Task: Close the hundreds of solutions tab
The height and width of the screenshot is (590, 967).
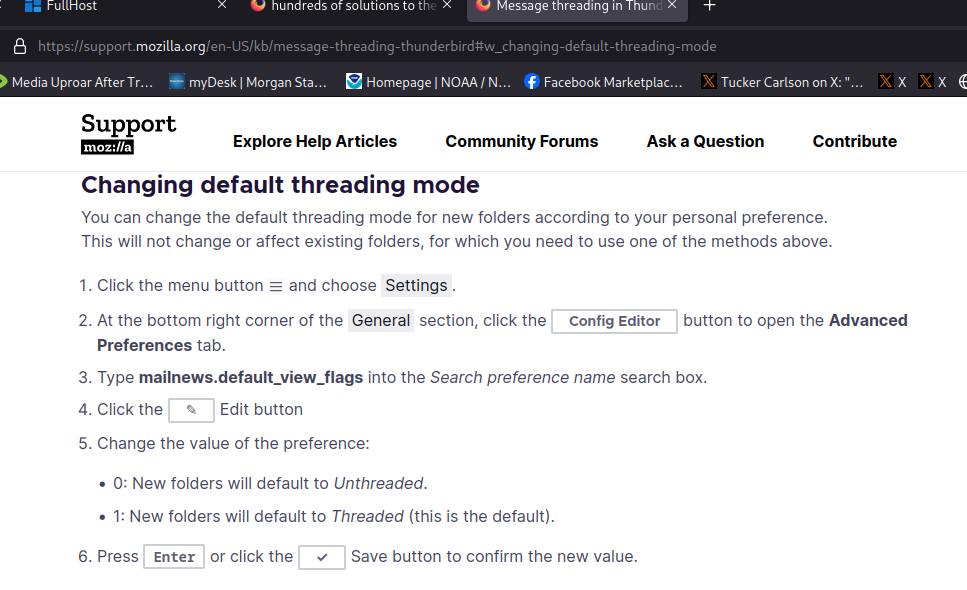Action: point(447,6)
